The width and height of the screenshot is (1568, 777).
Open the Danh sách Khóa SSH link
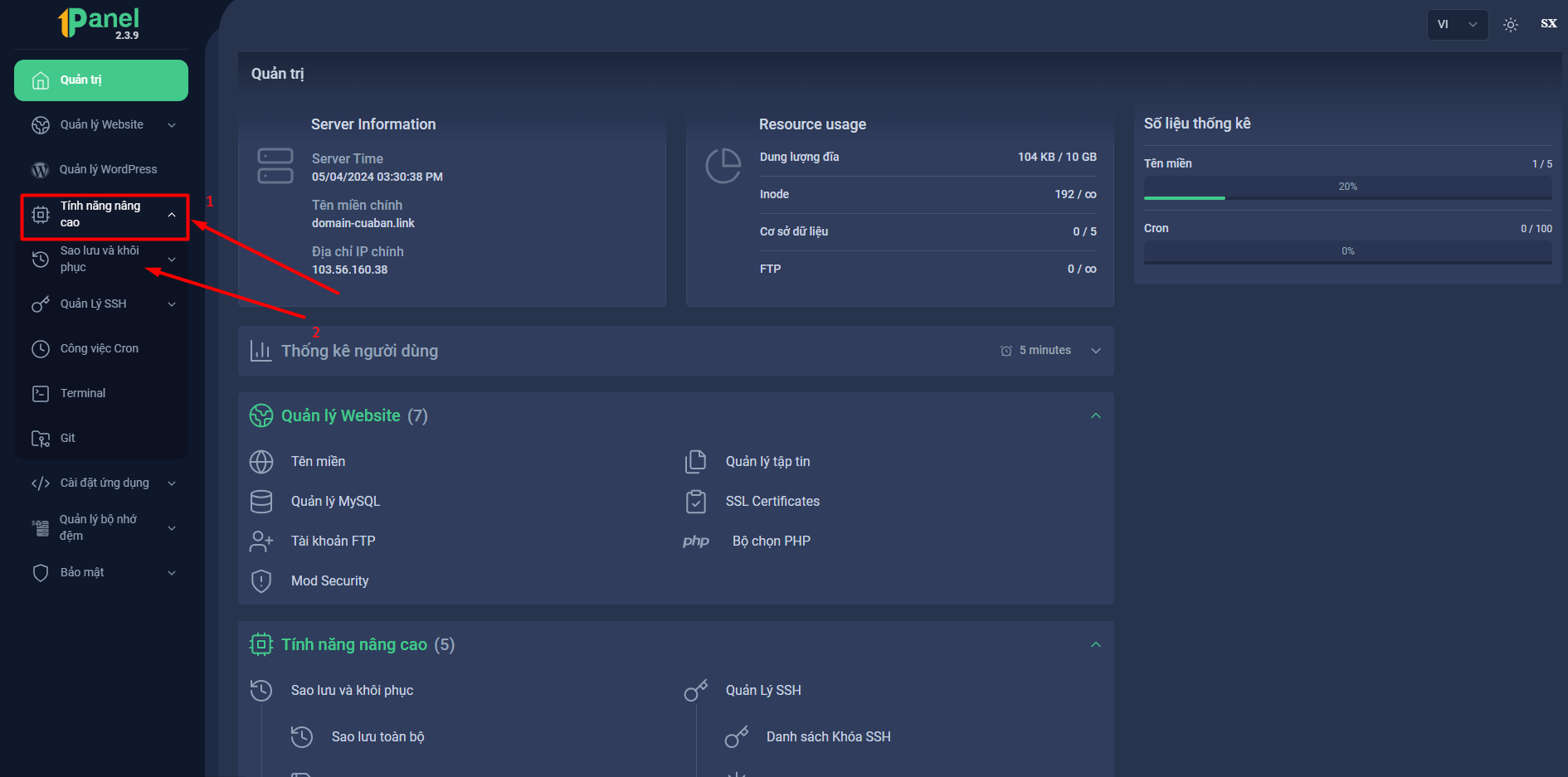coord(828,736)
